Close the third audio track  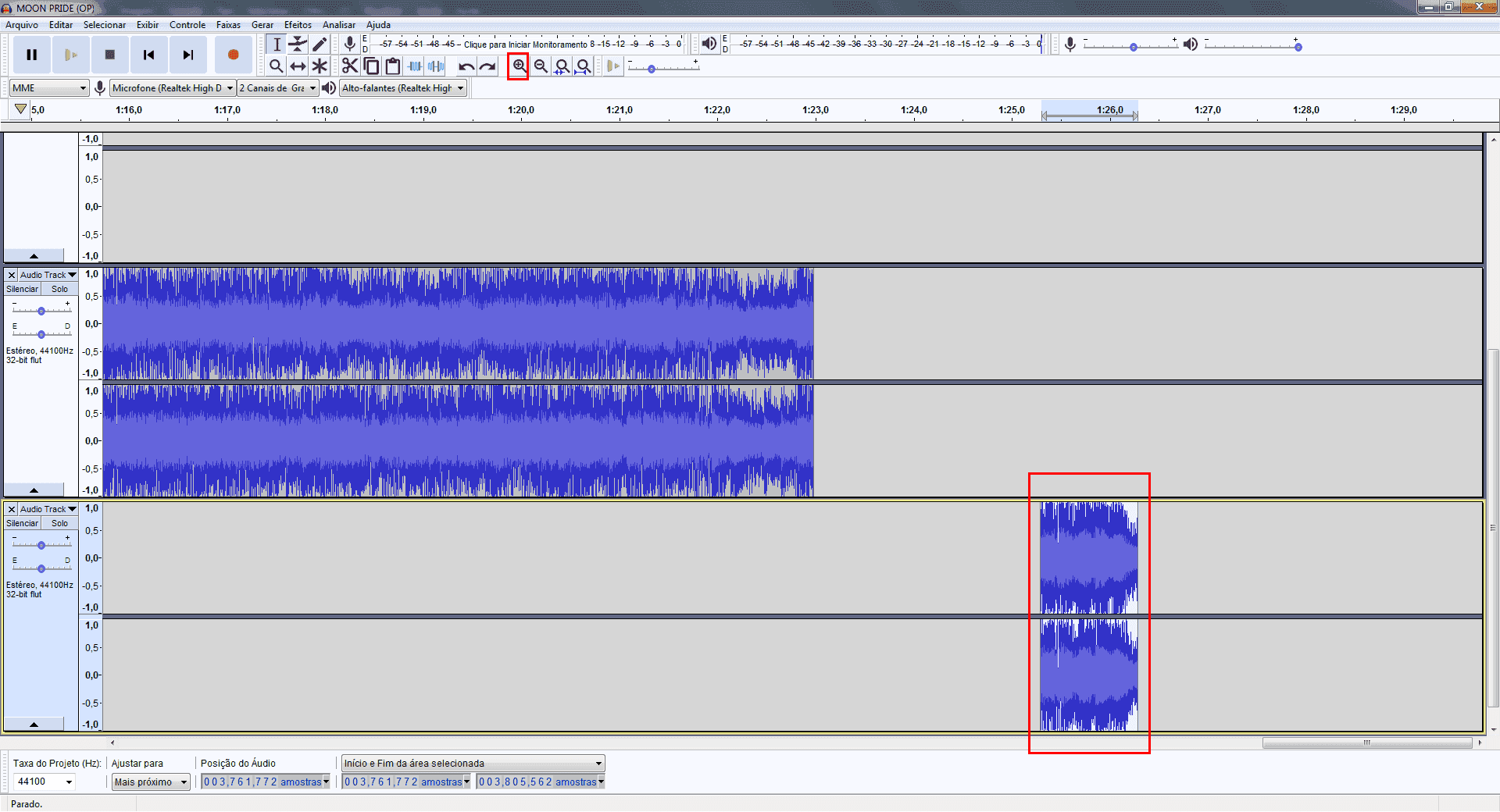click(12, 509)
